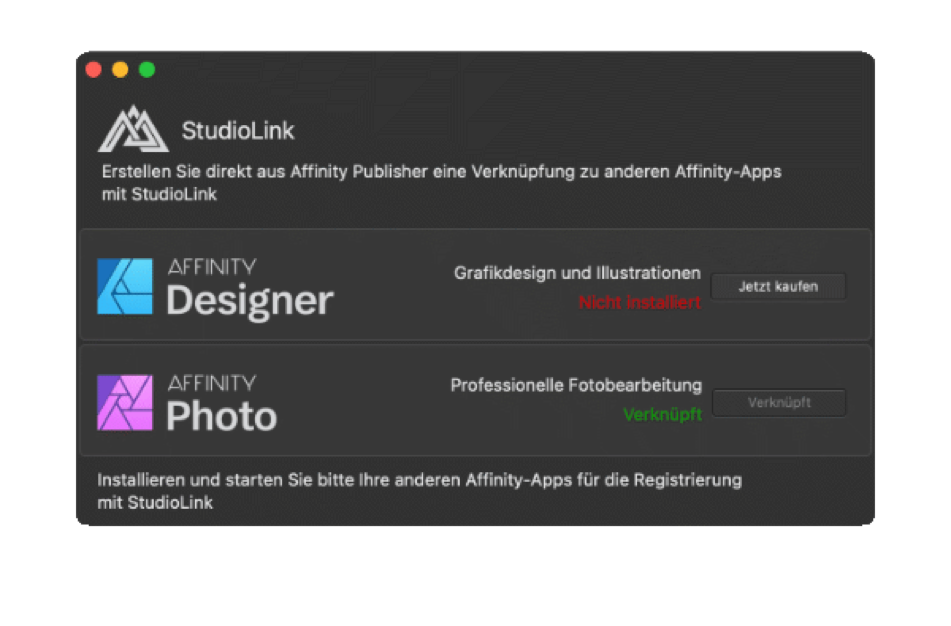Minimize the window using the yellow button
The width and height of the screenshot is (951, 626).
120,70
